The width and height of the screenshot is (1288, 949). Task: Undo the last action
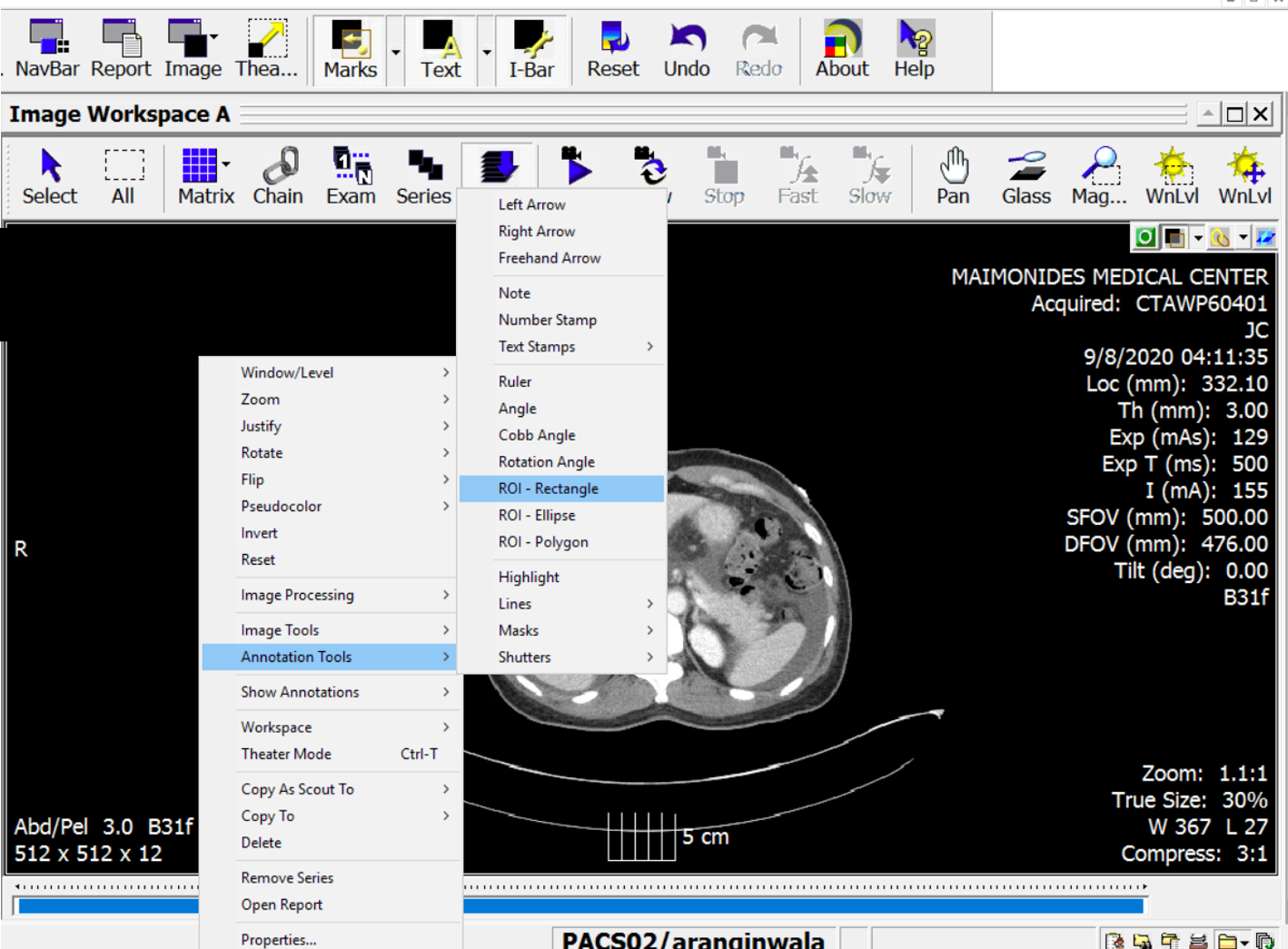pyautogui.click(x=687, y=50)
